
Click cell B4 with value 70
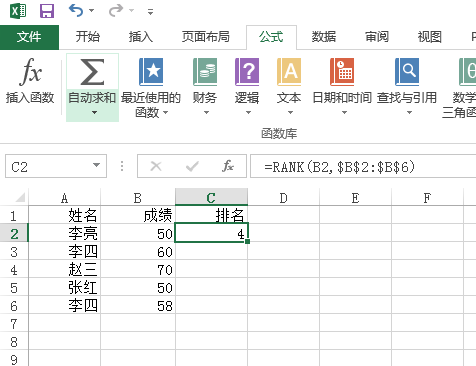(x=138, y=269)
